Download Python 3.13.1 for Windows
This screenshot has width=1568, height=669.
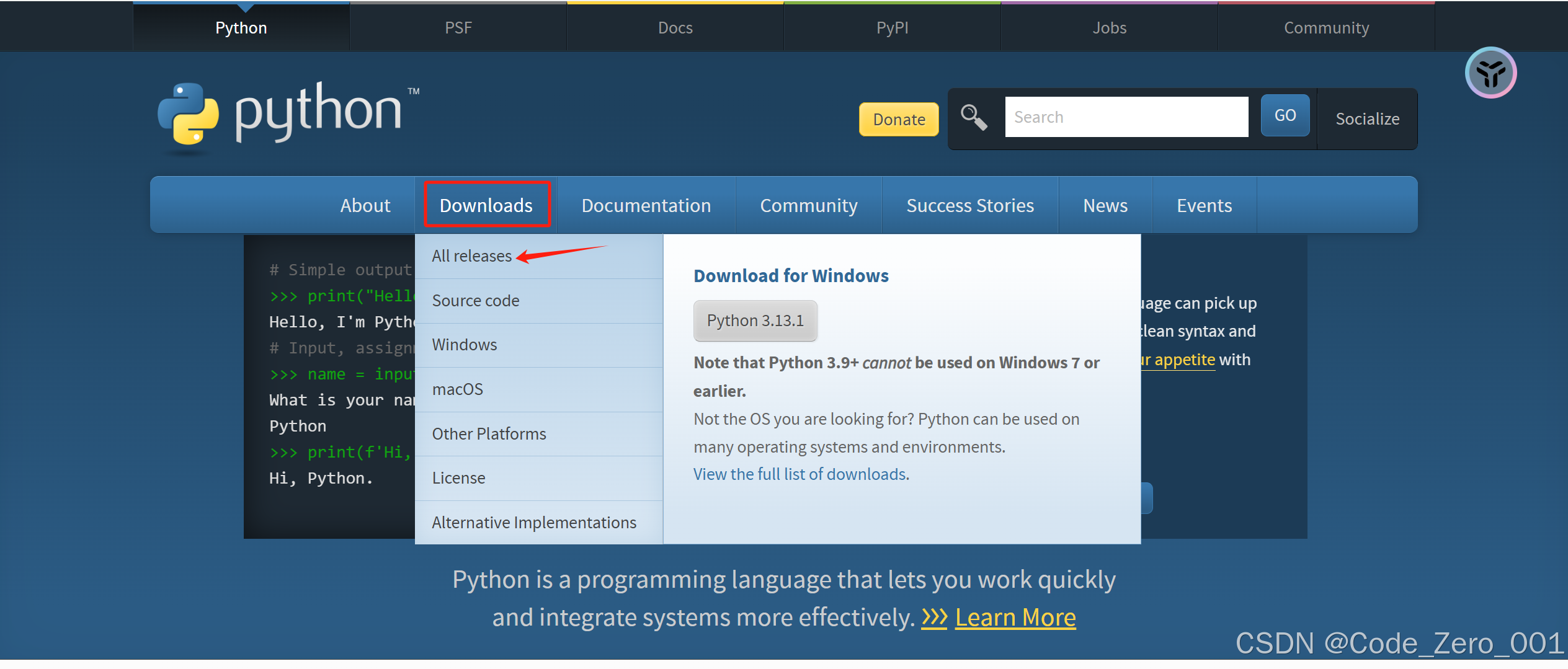(755, 321)
